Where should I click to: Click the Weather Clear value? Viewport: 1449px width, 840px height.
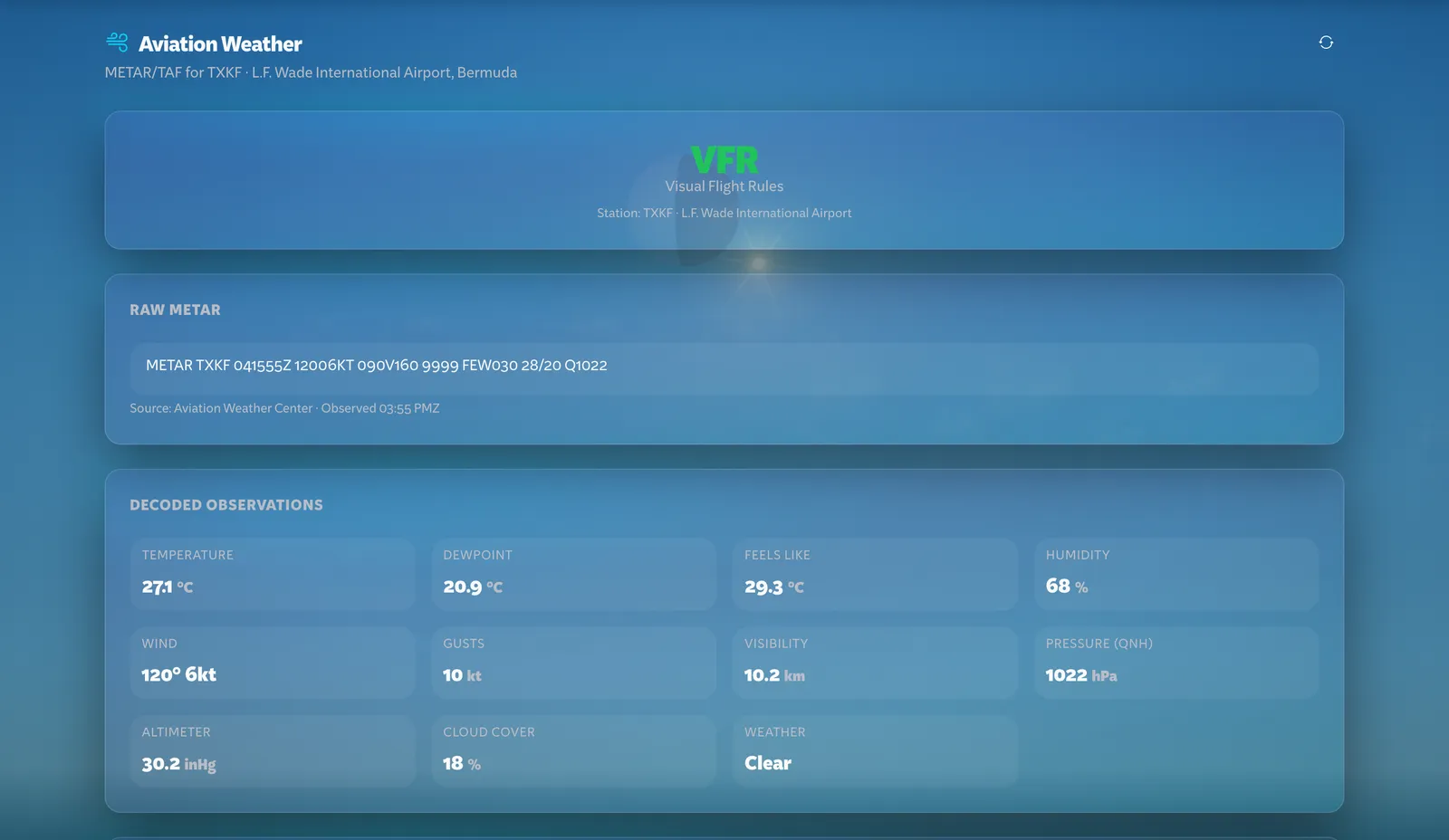click(768, 763)
